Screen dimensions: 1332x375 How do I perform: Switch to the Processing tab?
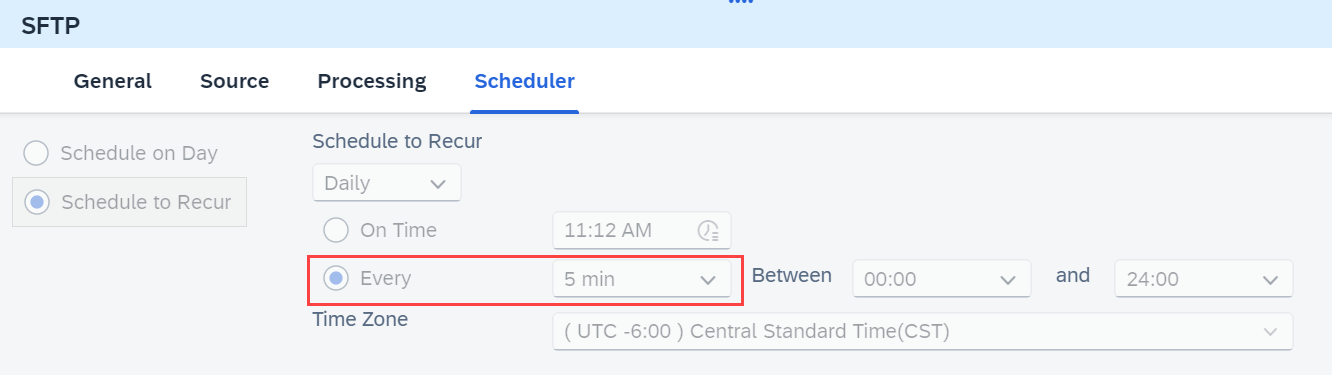[x=372, y=81]
